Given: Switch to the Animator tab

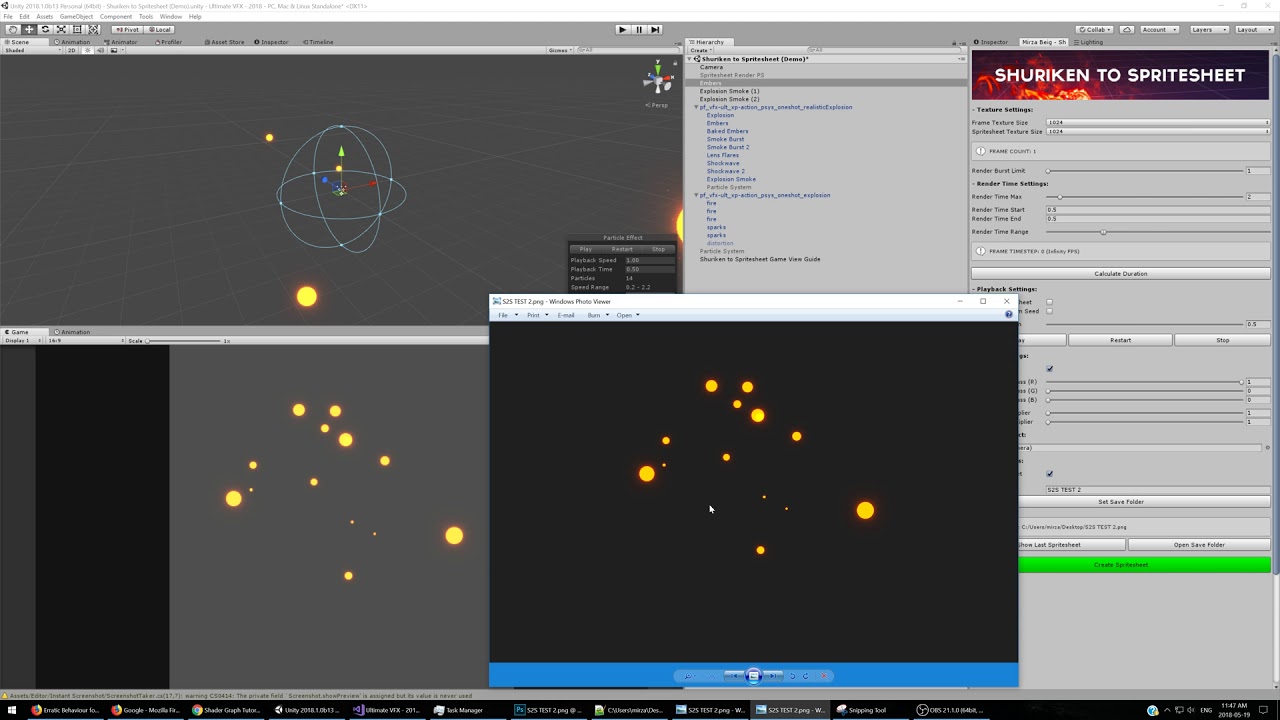Looking at the screenshot, I should [x=121, y=42].
